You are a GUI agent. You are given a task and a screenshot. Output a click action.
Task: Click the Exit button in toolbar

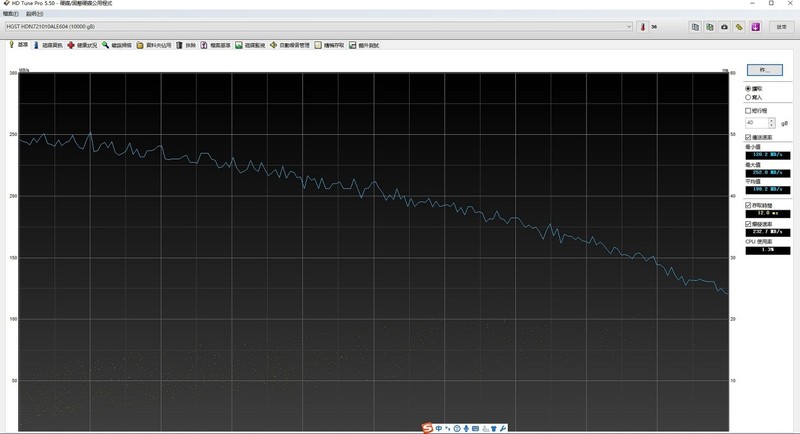click(782, 27)
